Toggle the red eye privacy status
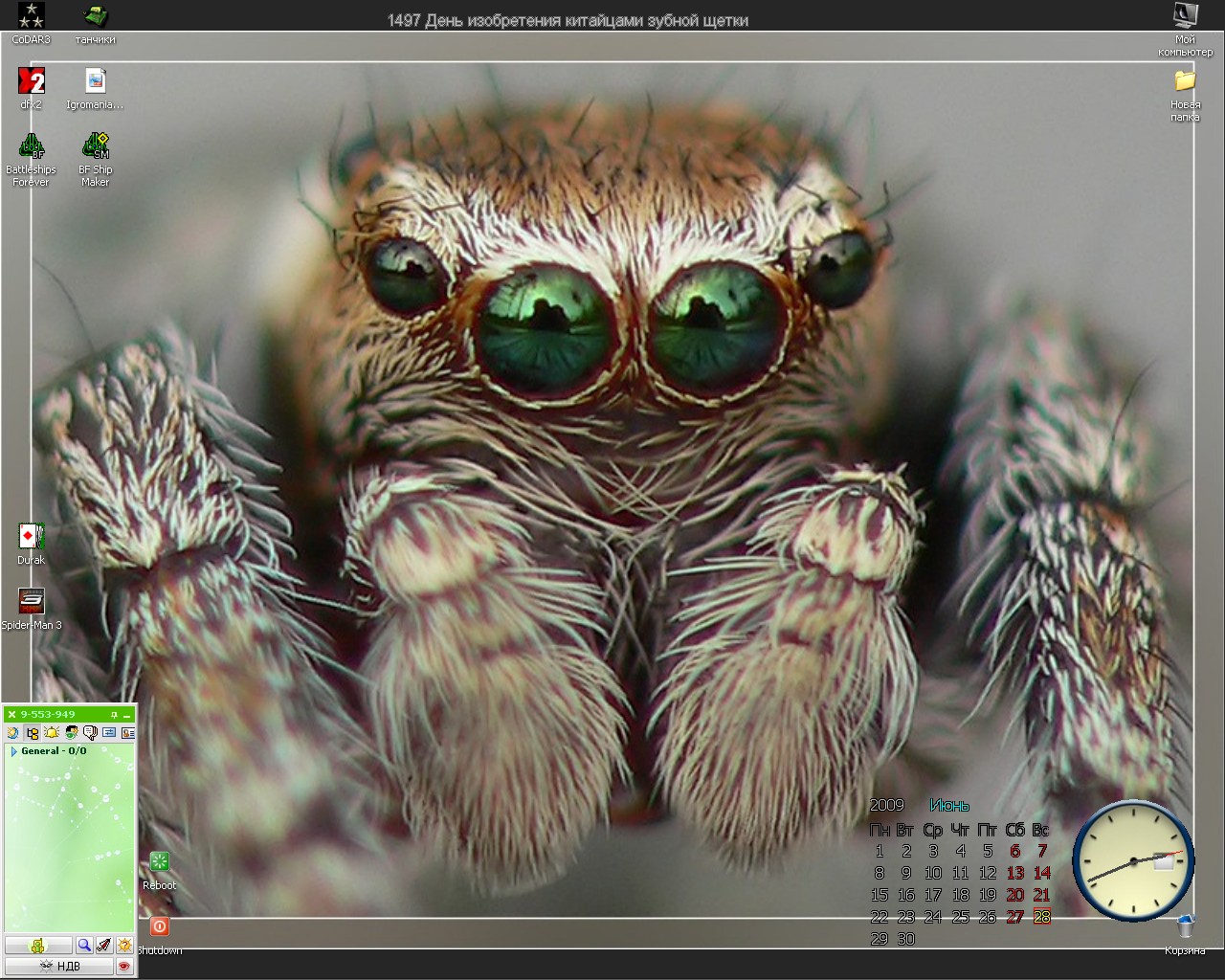The height and width of the screenshot is (980, 1225). coord(124,966)
